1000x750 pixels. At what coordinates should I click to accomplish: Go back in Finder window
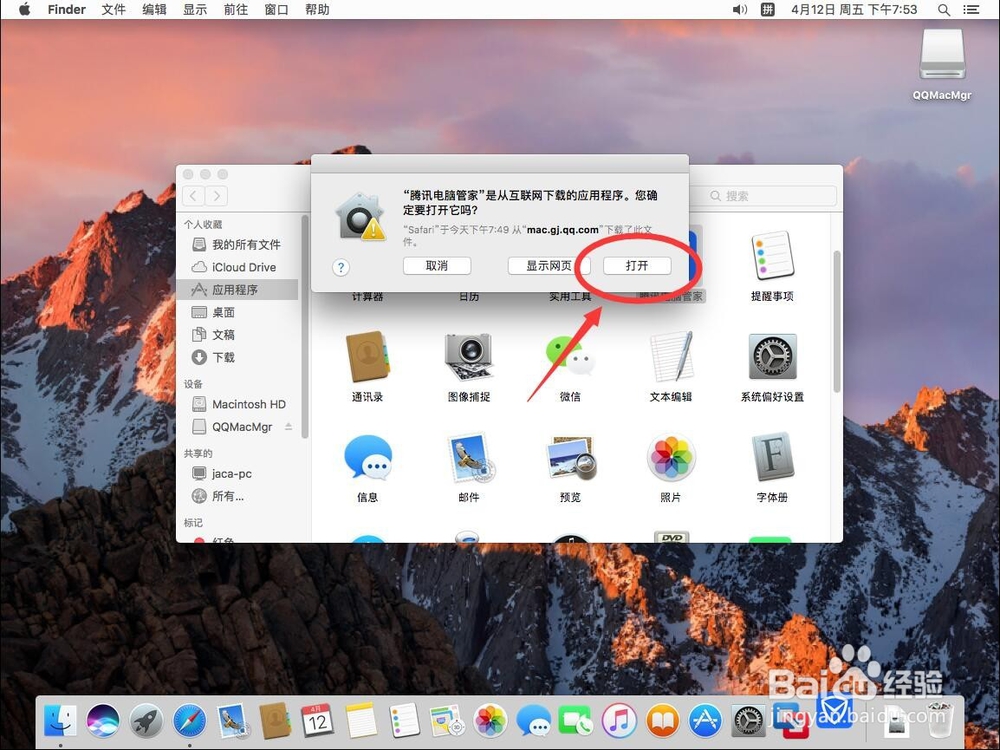[x=194, y=196]
